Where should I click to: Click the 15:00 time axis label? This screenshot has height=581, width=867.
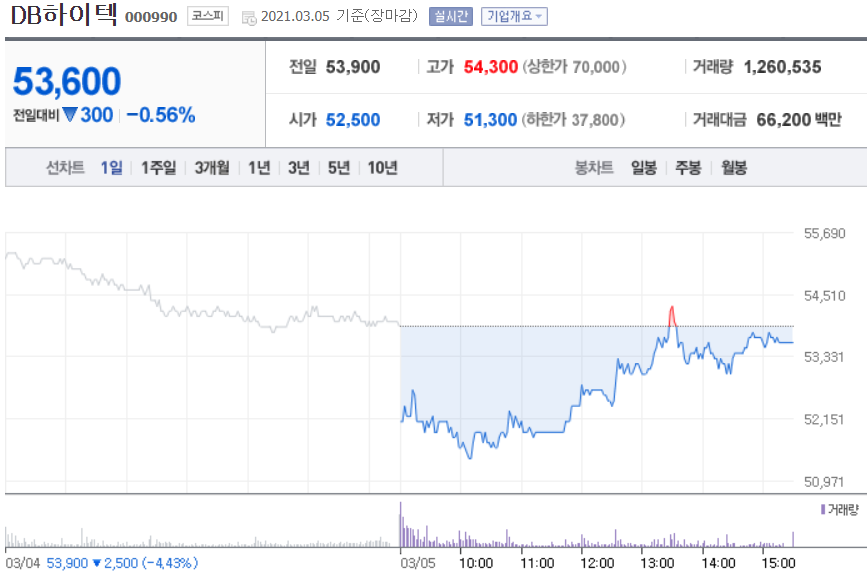[778, 563]
